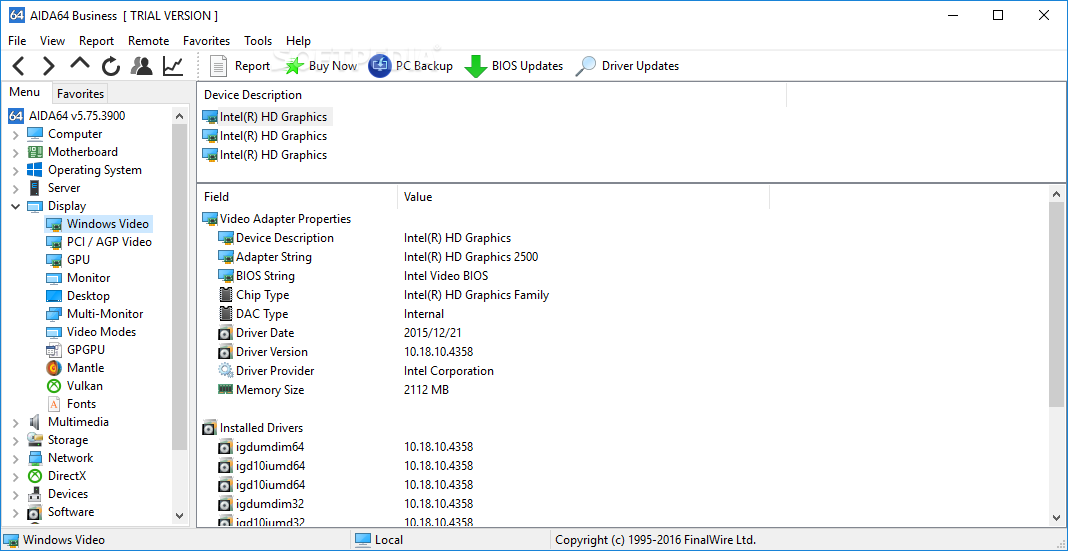Click the GPU icon in the tree
This screenshot has height=551, width=1068.
point(54,260)
